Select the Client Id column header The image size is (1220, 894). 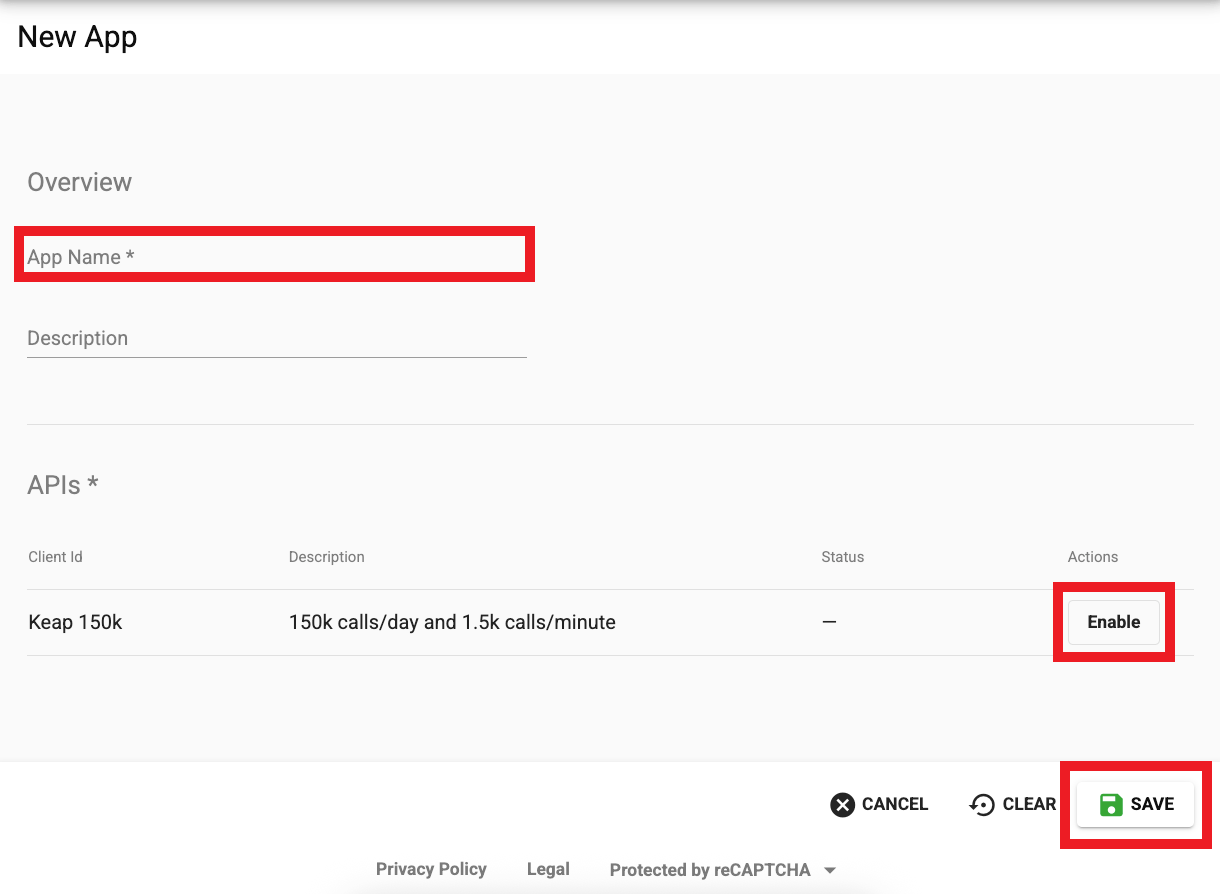click(x=55, y=557)
